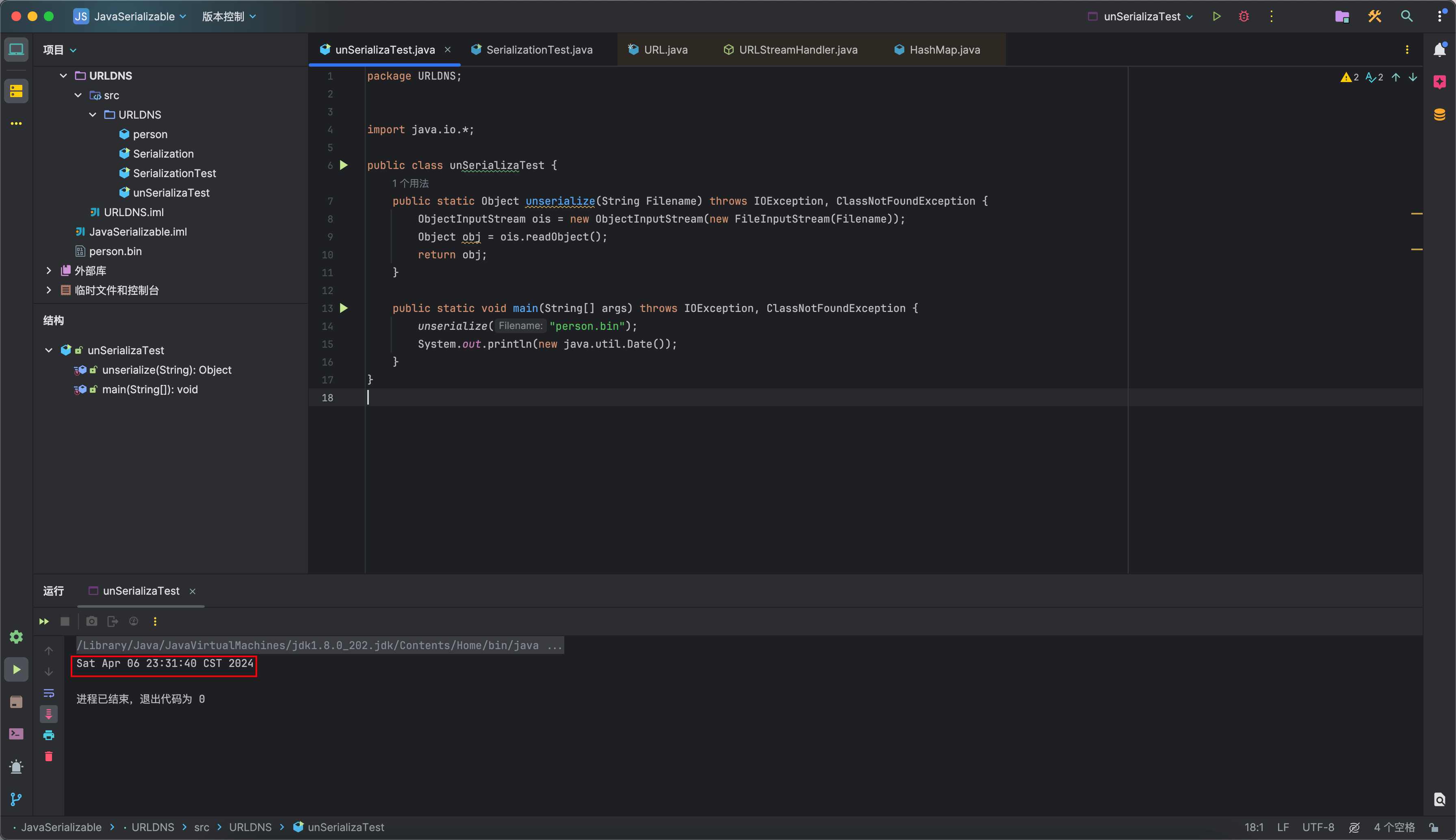Open editor tabs options vertical dots
Screen dimensions: 1456x840
(1407, 50)
